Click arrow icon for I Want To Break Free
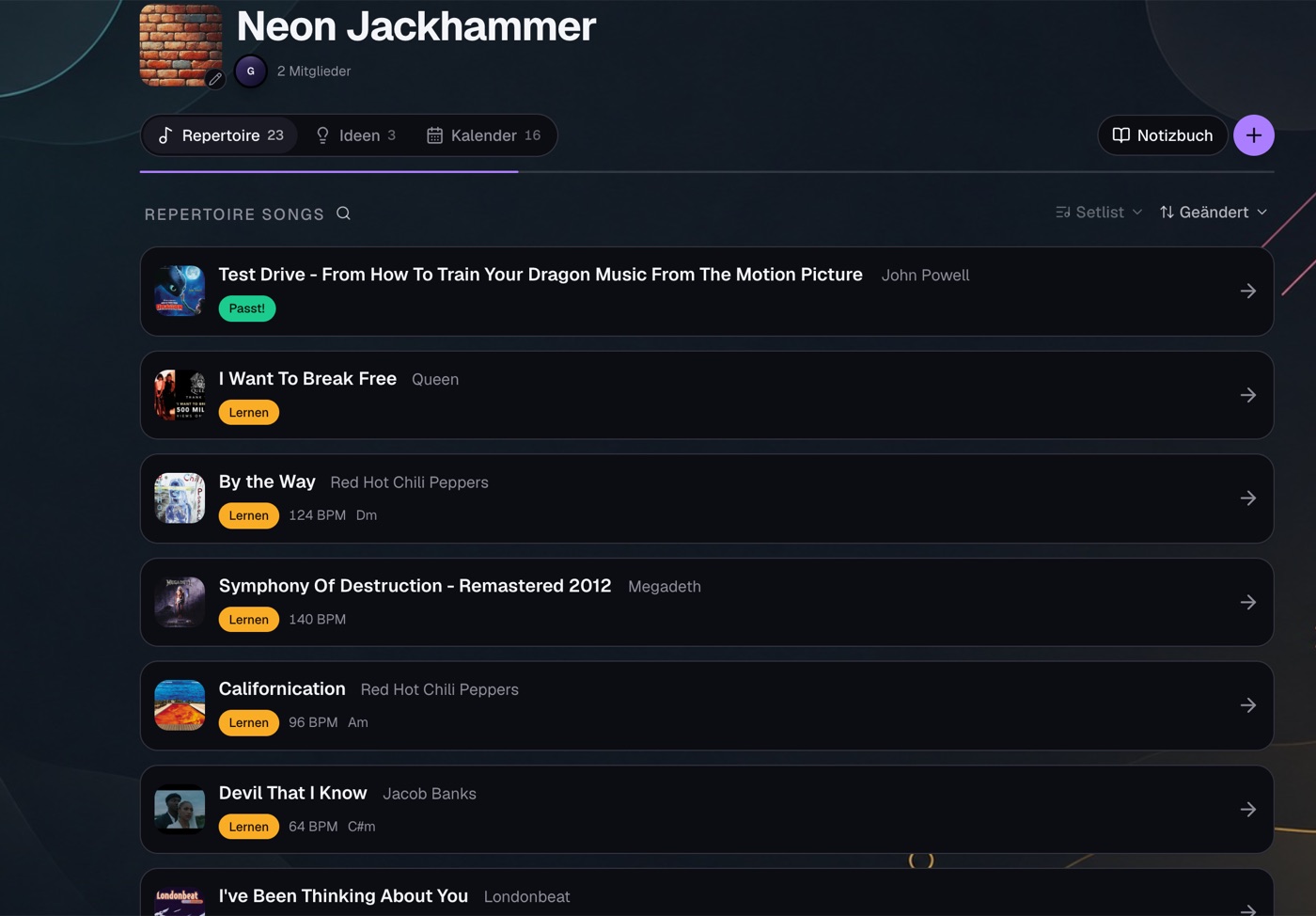 pos(1247,395)
